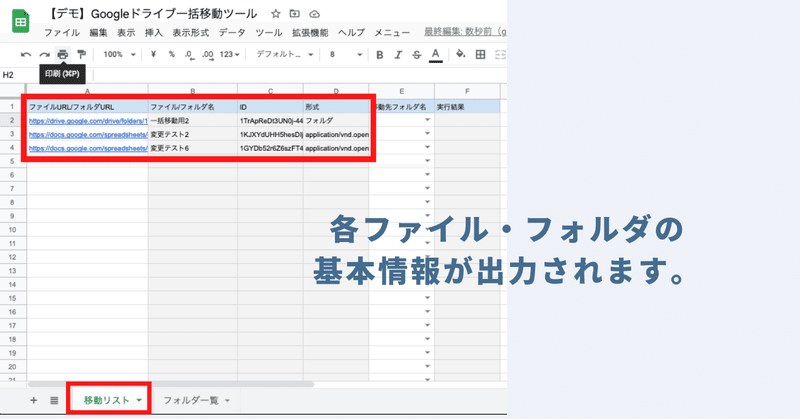Viewport: 800px width, 419px height.
Task: Open 移動リスト tab menu arrow
Action: click(139, 401)
